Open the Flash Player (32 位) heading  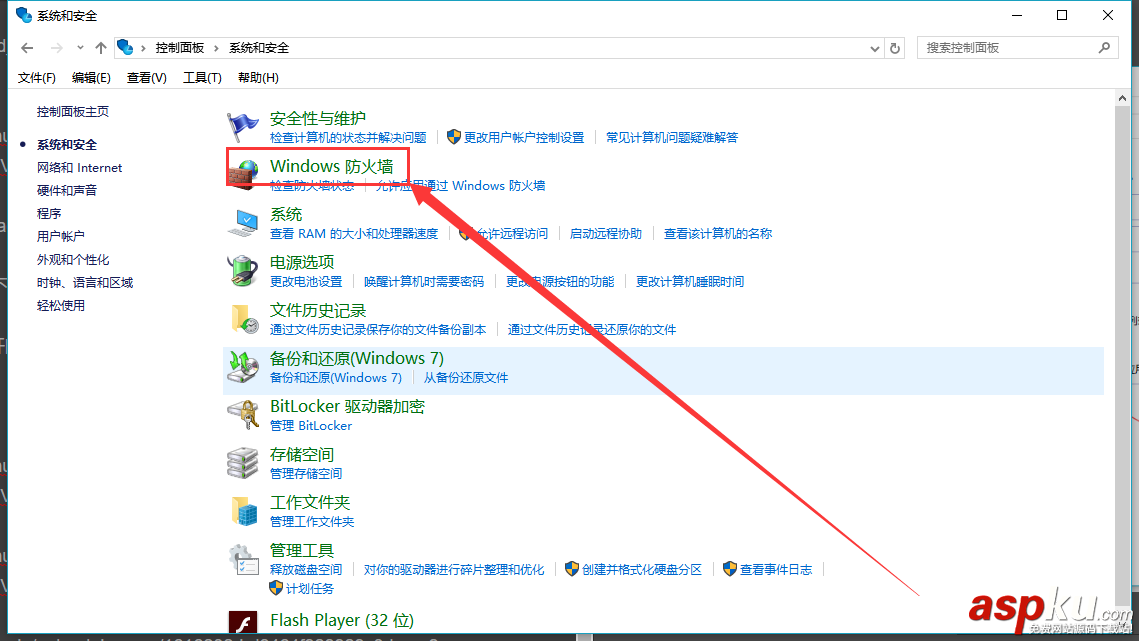[x=341, y=621]
